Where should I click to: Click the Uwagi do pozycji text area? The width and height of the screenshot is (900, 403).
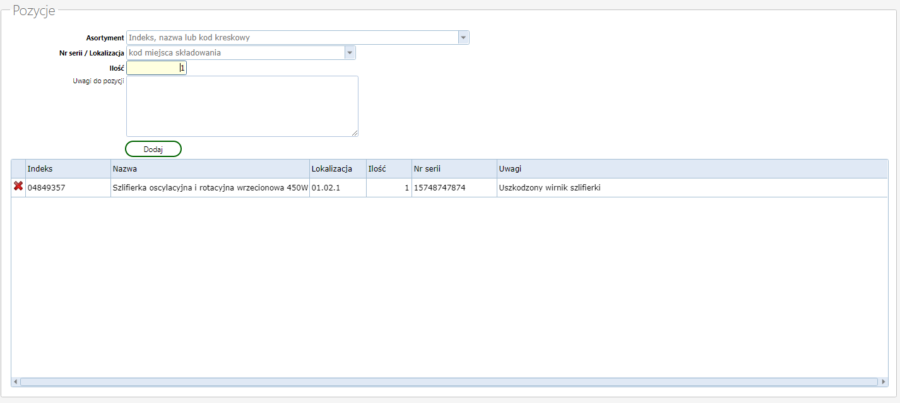pyautogui.click(x=242, y=106)
